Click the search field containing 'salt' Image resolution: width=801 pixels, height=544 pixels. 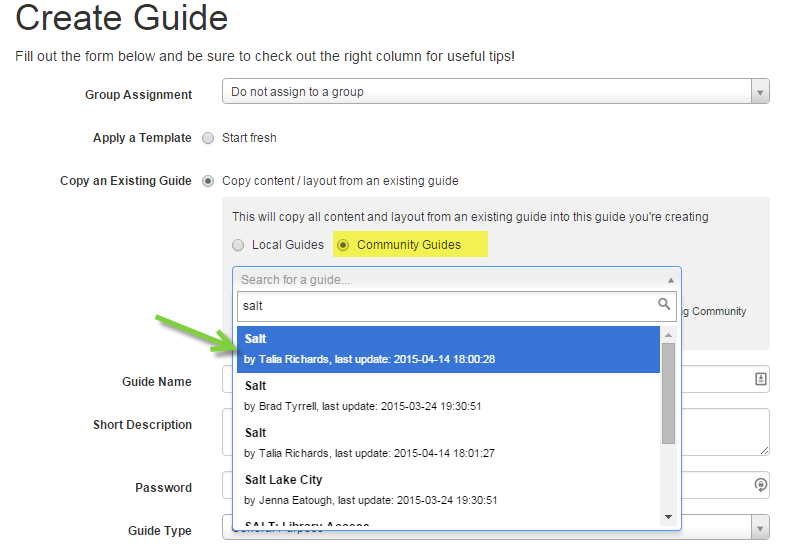[457, 306]
